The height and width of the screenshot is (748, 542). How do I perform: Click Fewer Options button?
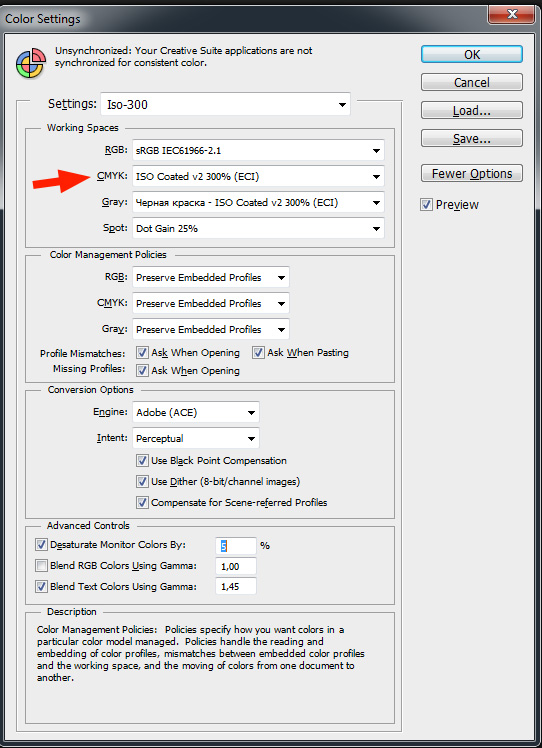click(x=471, y=173)
